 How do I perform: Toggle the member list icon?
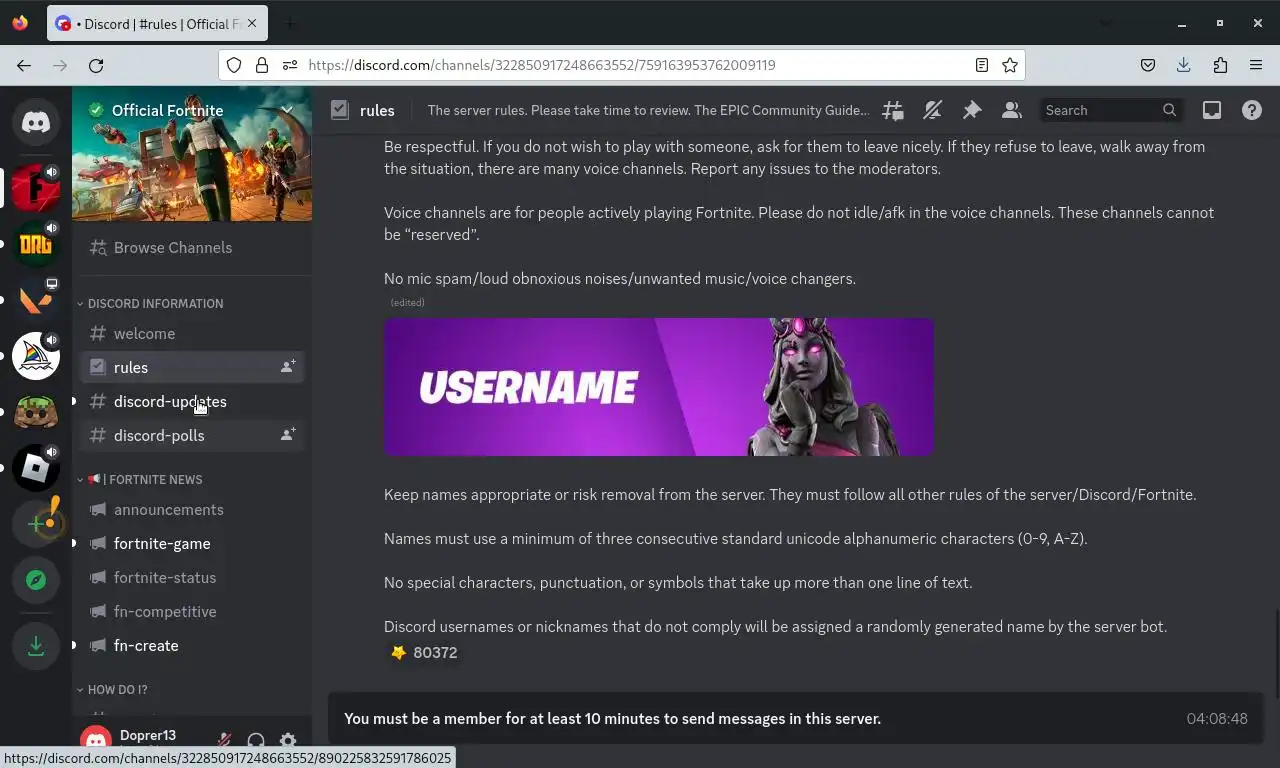(x=1012, y=110)
